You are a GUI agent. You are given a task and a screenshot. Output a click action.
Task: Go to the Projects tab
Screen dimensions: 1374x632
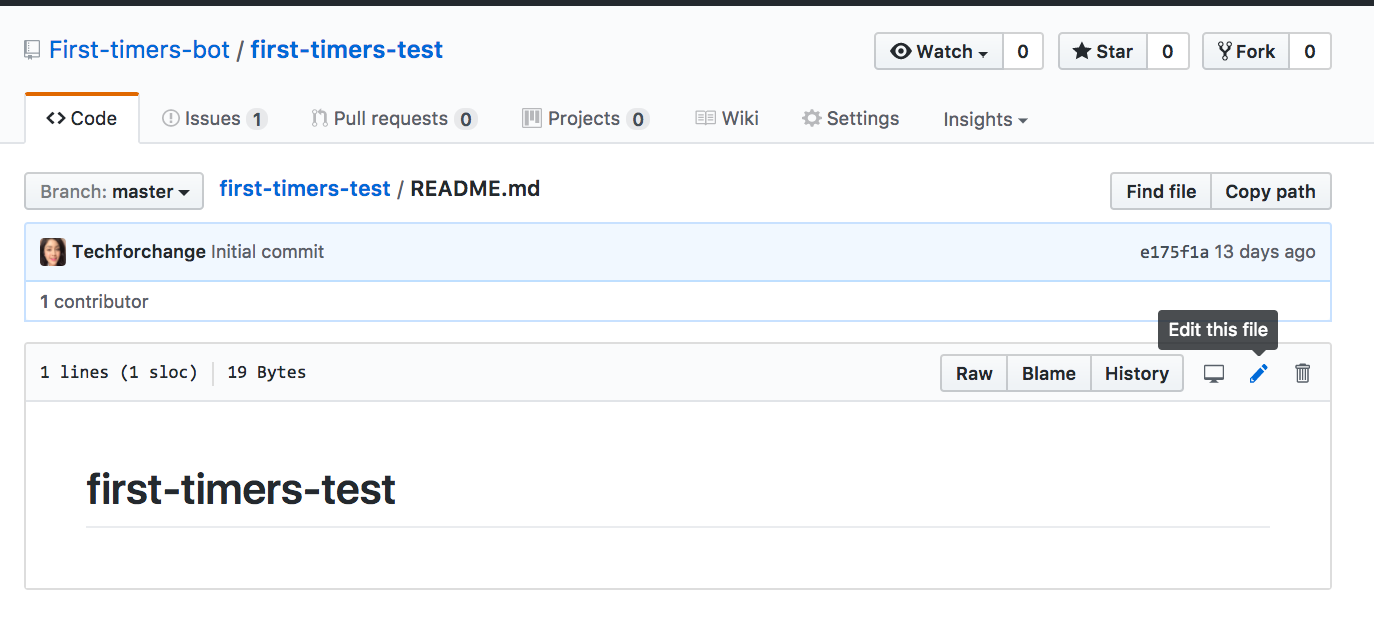point(585,118)
